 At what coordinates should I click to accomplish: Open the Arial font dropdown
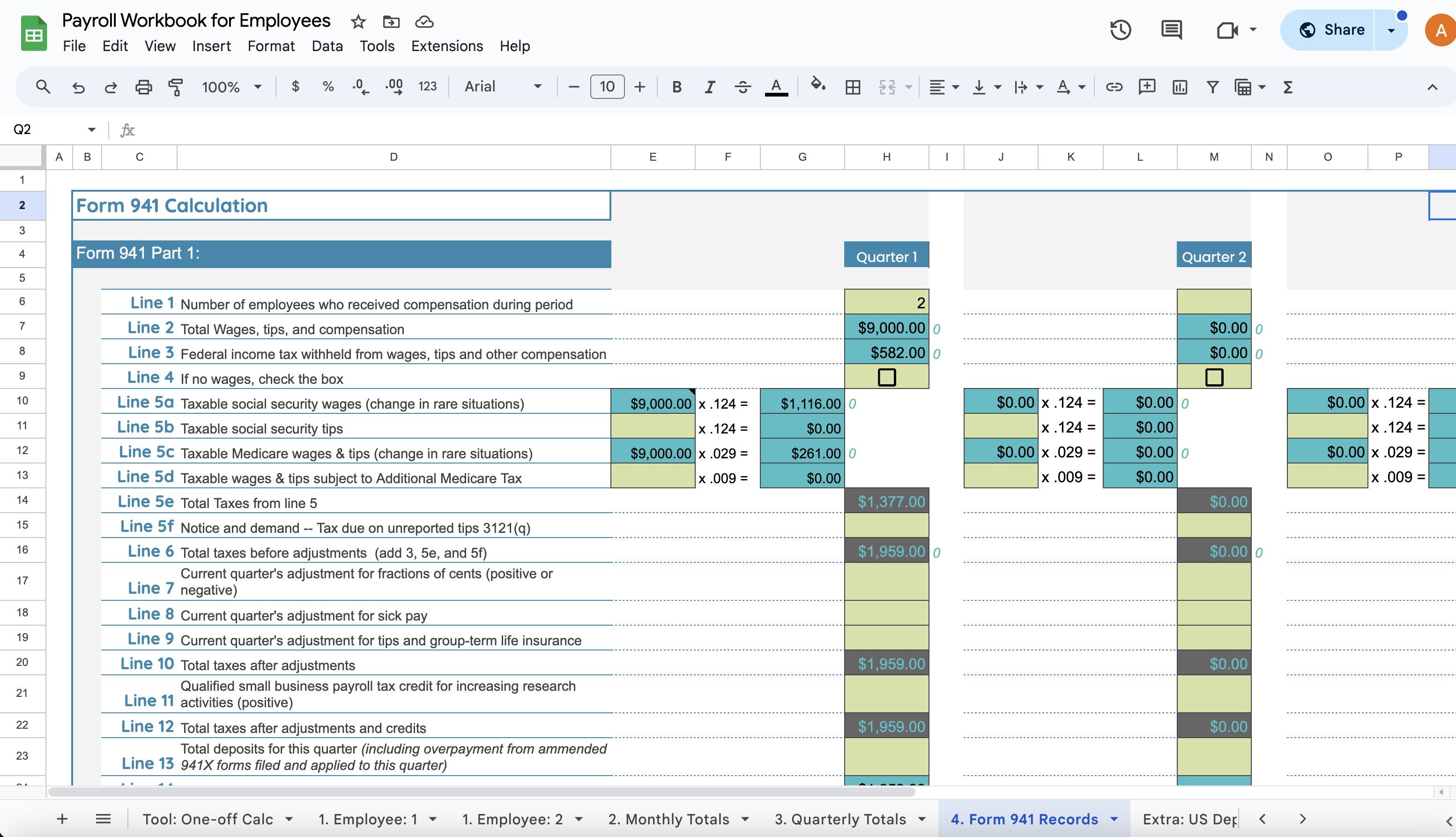pos(503,87)
